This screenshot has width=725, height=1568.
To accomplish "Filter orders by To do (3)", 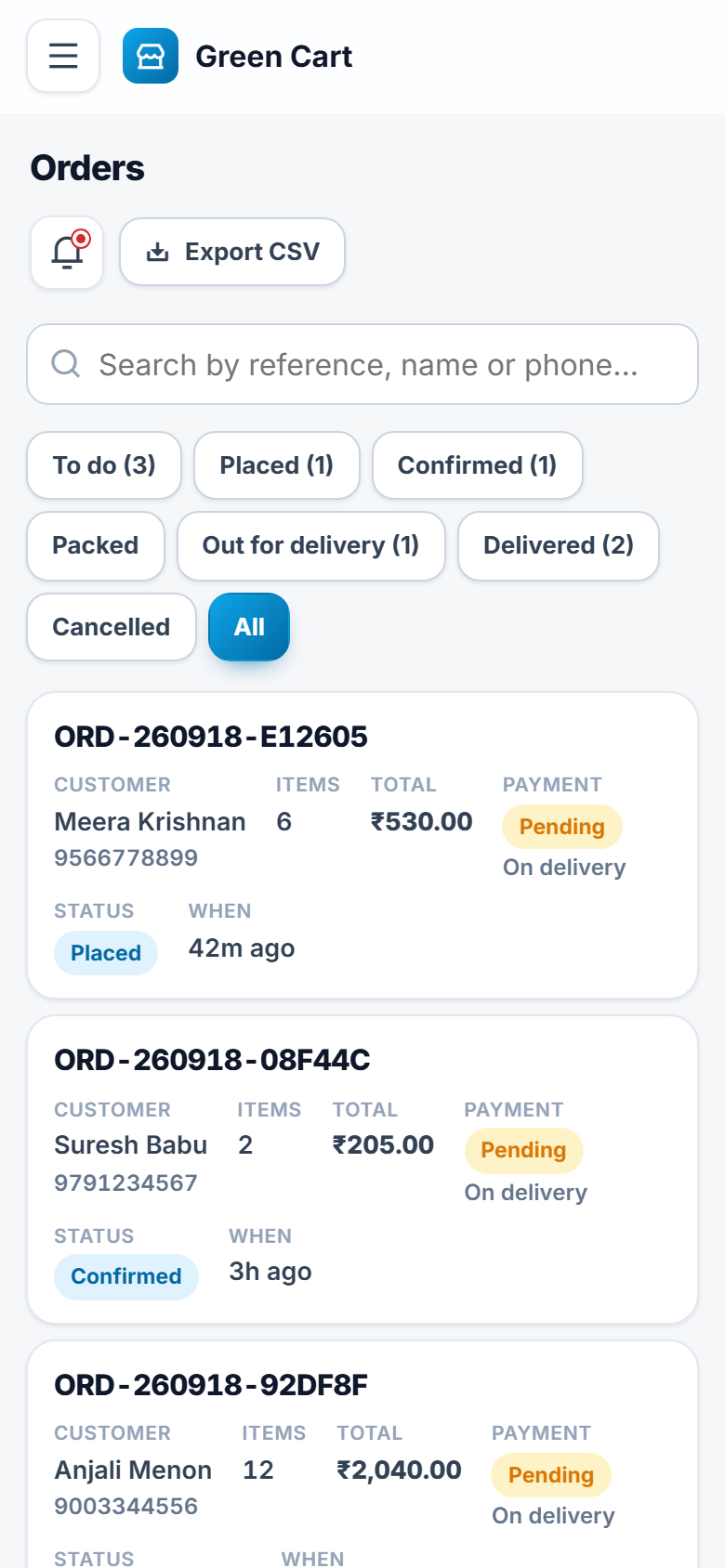I will (x=104, y=465).
